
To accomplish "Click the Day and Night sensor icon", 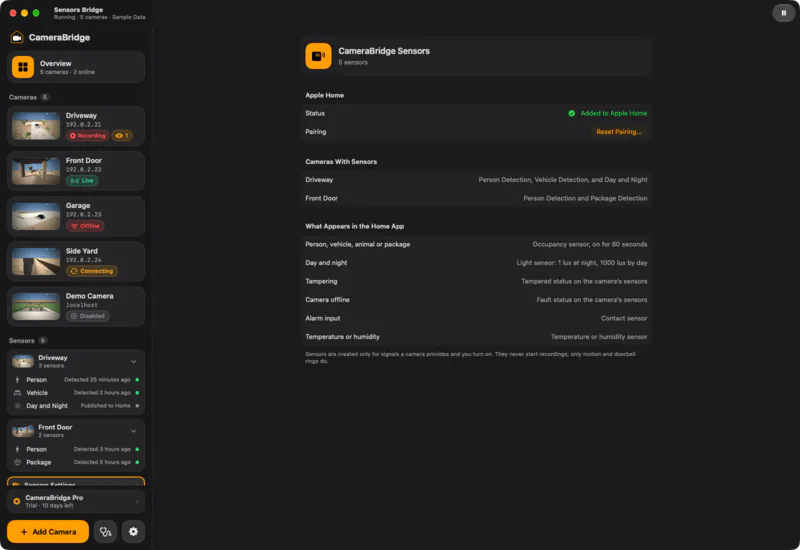I will tap(17, 406).
